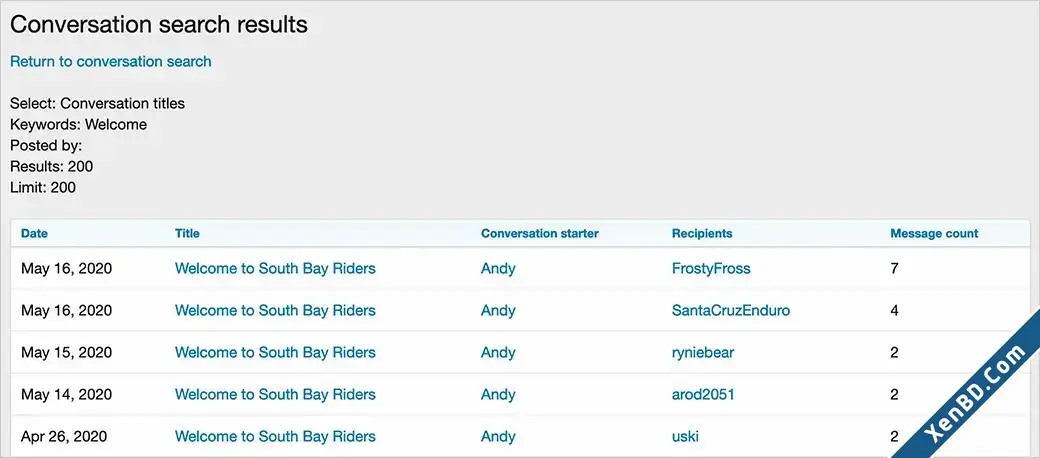Open the Apr 26 Welcome conversation title
The width and height of the screenshot is (1040, 458).
coord(275,436)
